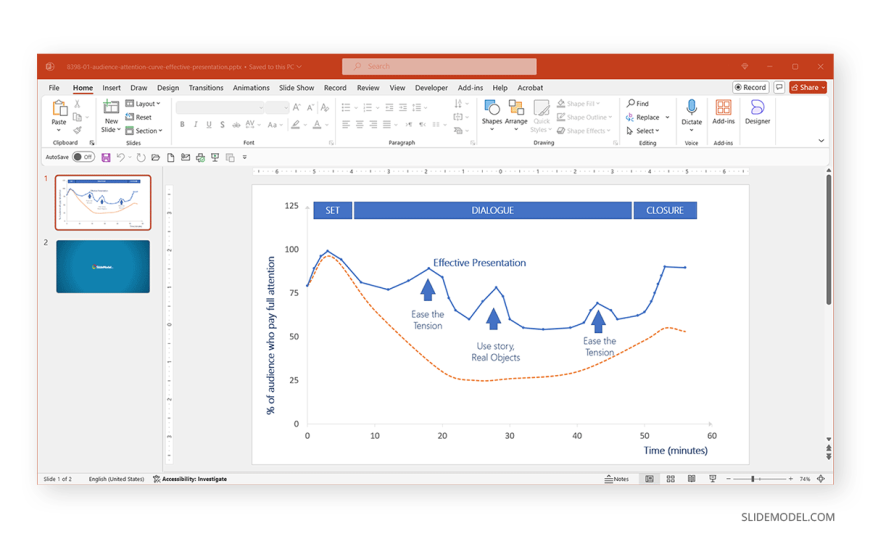Screen dimensions: 870x539
Task: Open the Animations tab
Action: 251,88
